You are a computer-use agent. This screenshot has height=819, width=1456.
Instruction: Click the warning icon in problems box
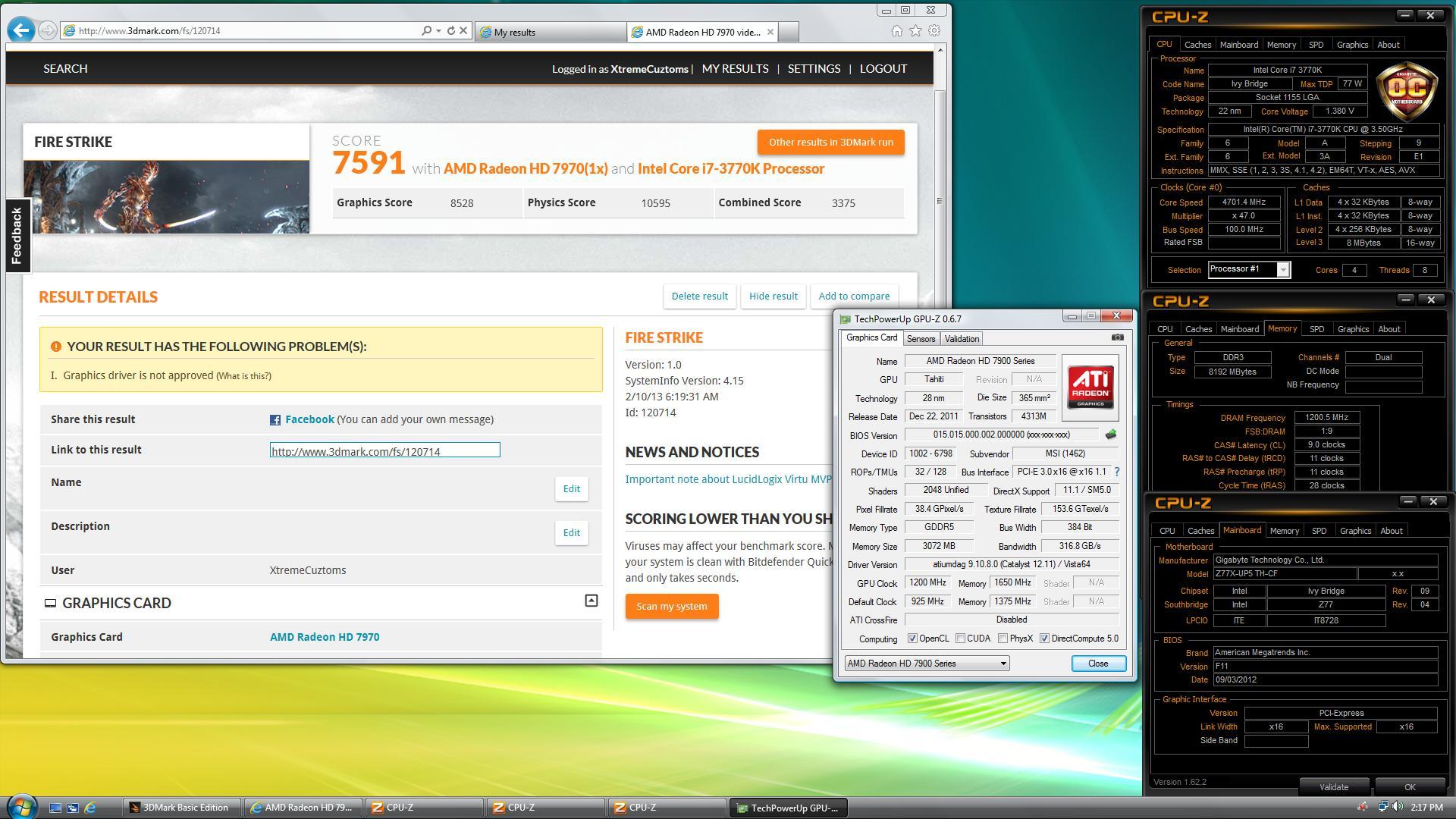coord(55,347)
